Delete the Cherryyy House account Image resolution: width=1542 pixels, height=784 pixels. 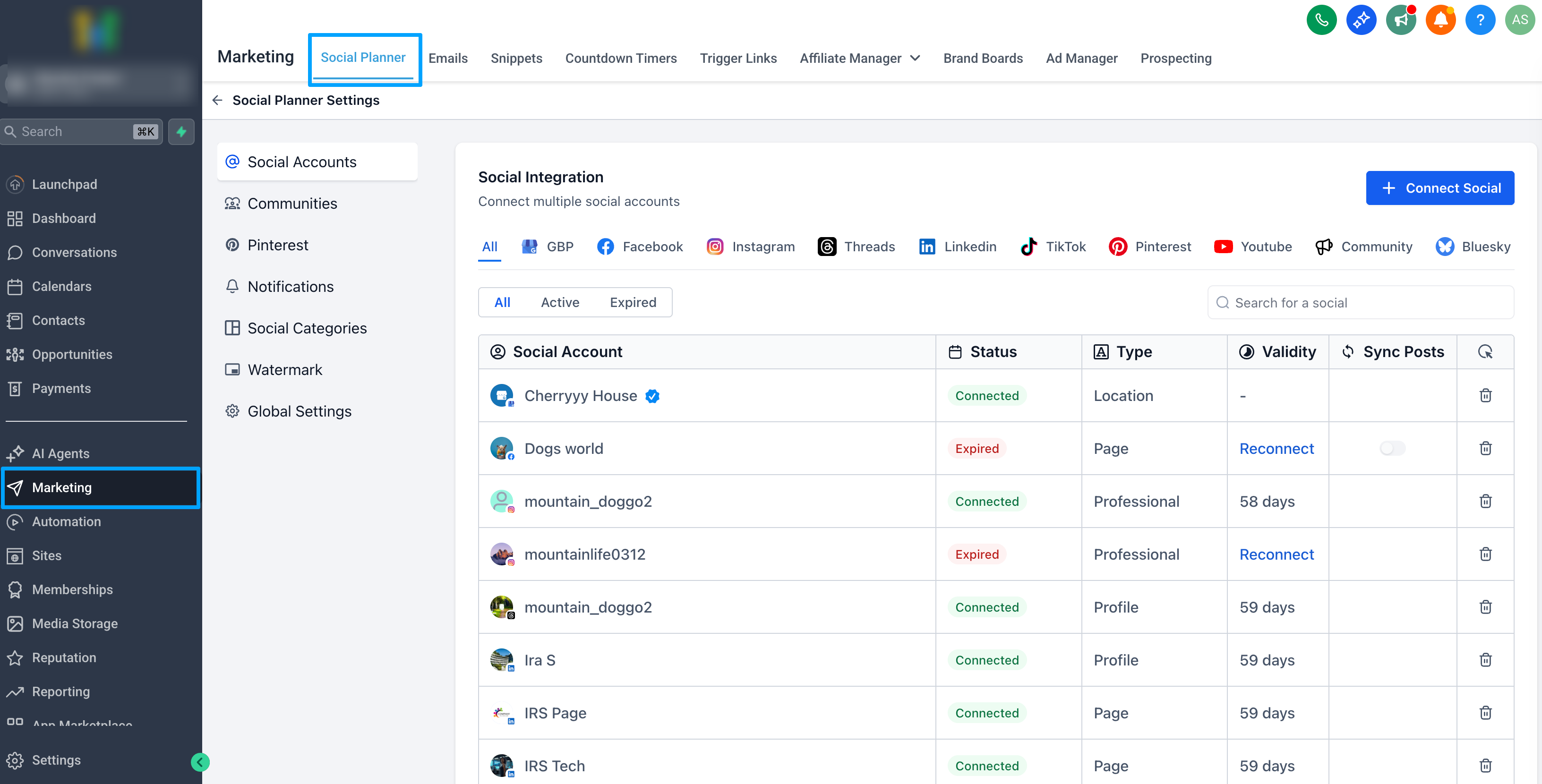[x=1485, y=396]
